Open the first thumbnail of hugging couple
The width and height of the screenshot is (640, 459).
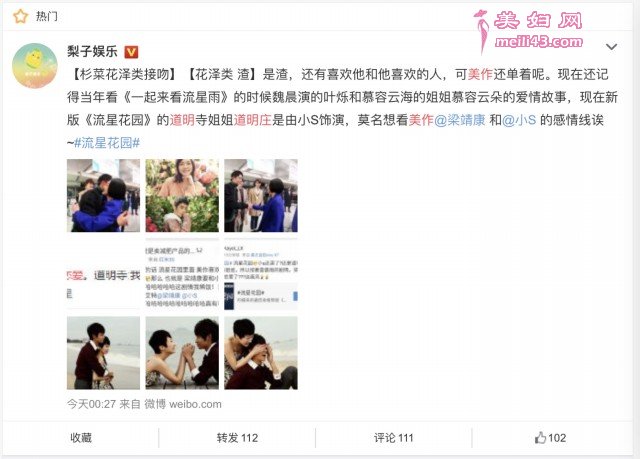tap(103, 195)
